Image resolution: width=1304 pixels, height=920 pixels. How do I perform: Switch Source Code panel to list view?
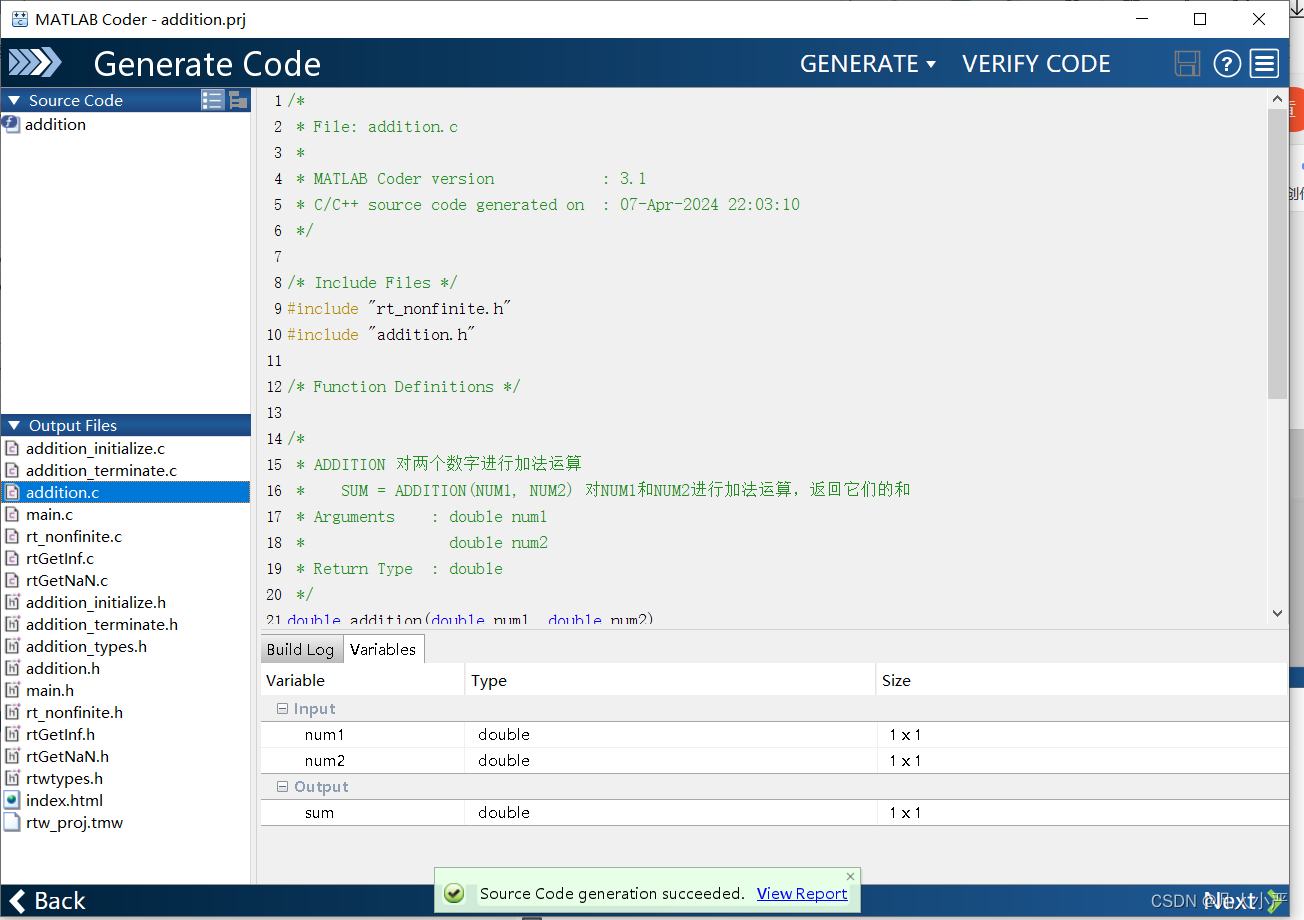212,100
